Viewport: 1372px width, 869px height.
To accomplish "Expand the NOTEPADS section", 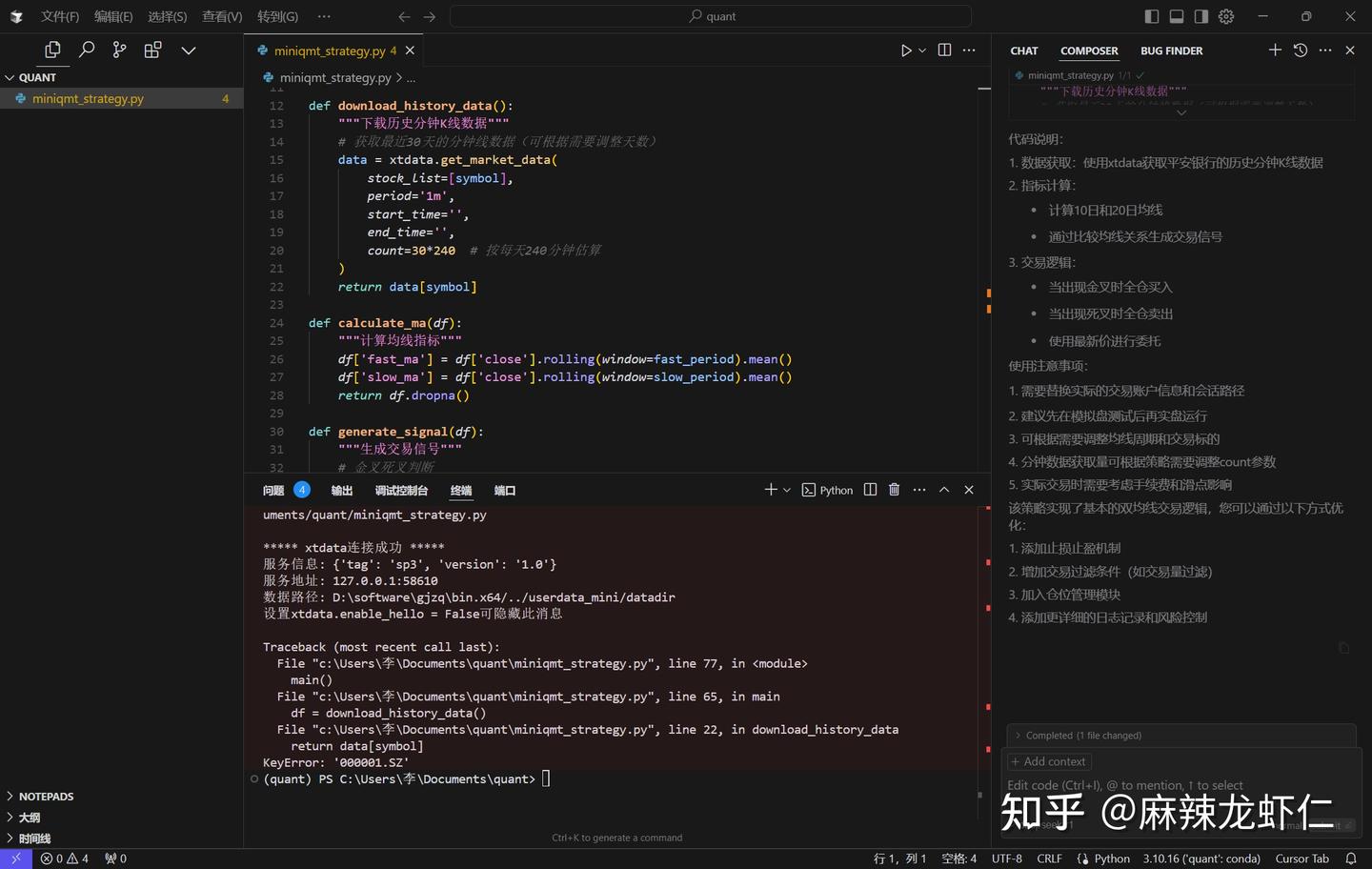I will [x=122, y=797].
